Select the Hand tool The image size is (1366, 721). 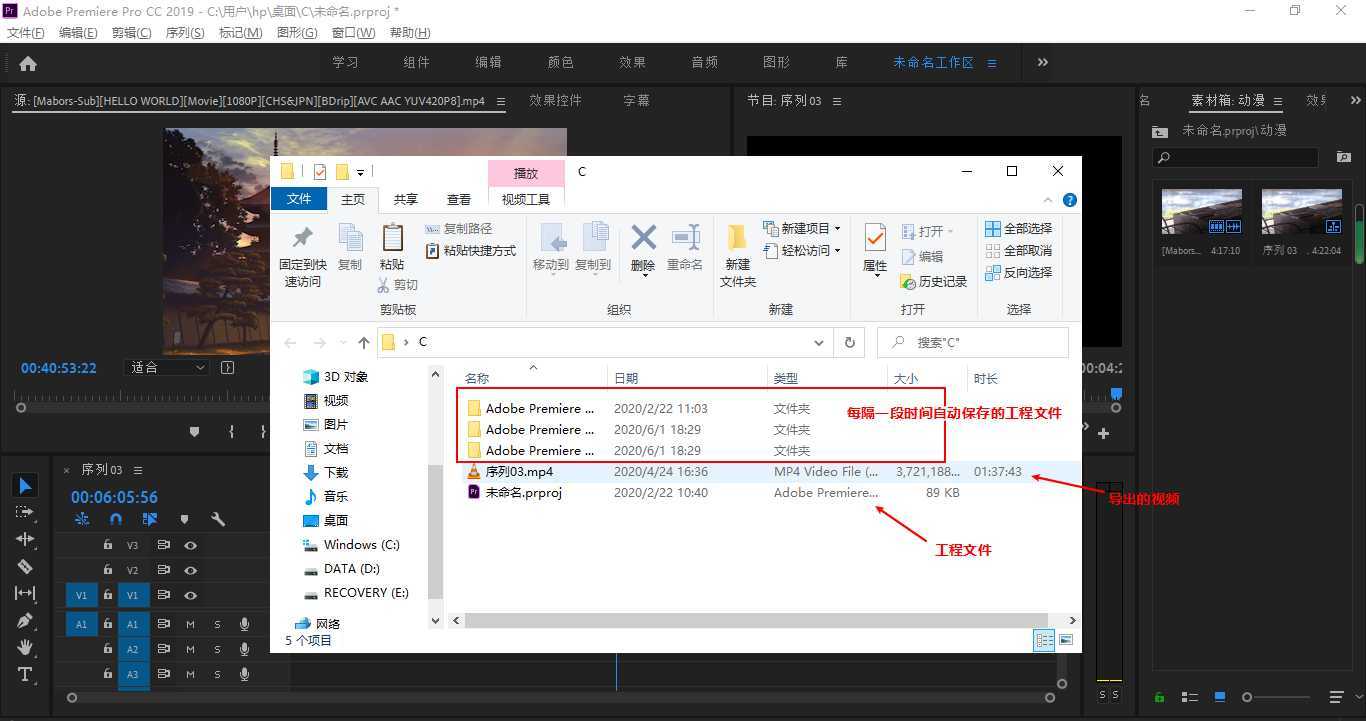tap(26, 647)
